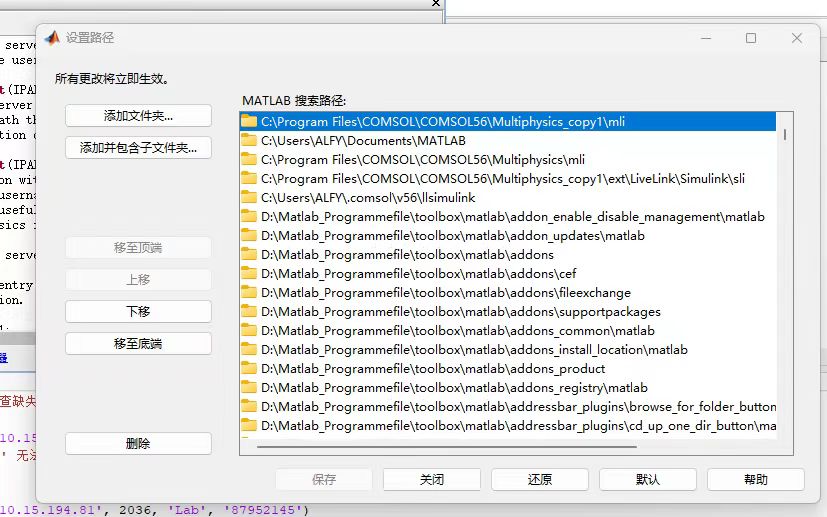Click the MATLAB logo icon in title bar
The image size is (827, 517).
(51, 38)
